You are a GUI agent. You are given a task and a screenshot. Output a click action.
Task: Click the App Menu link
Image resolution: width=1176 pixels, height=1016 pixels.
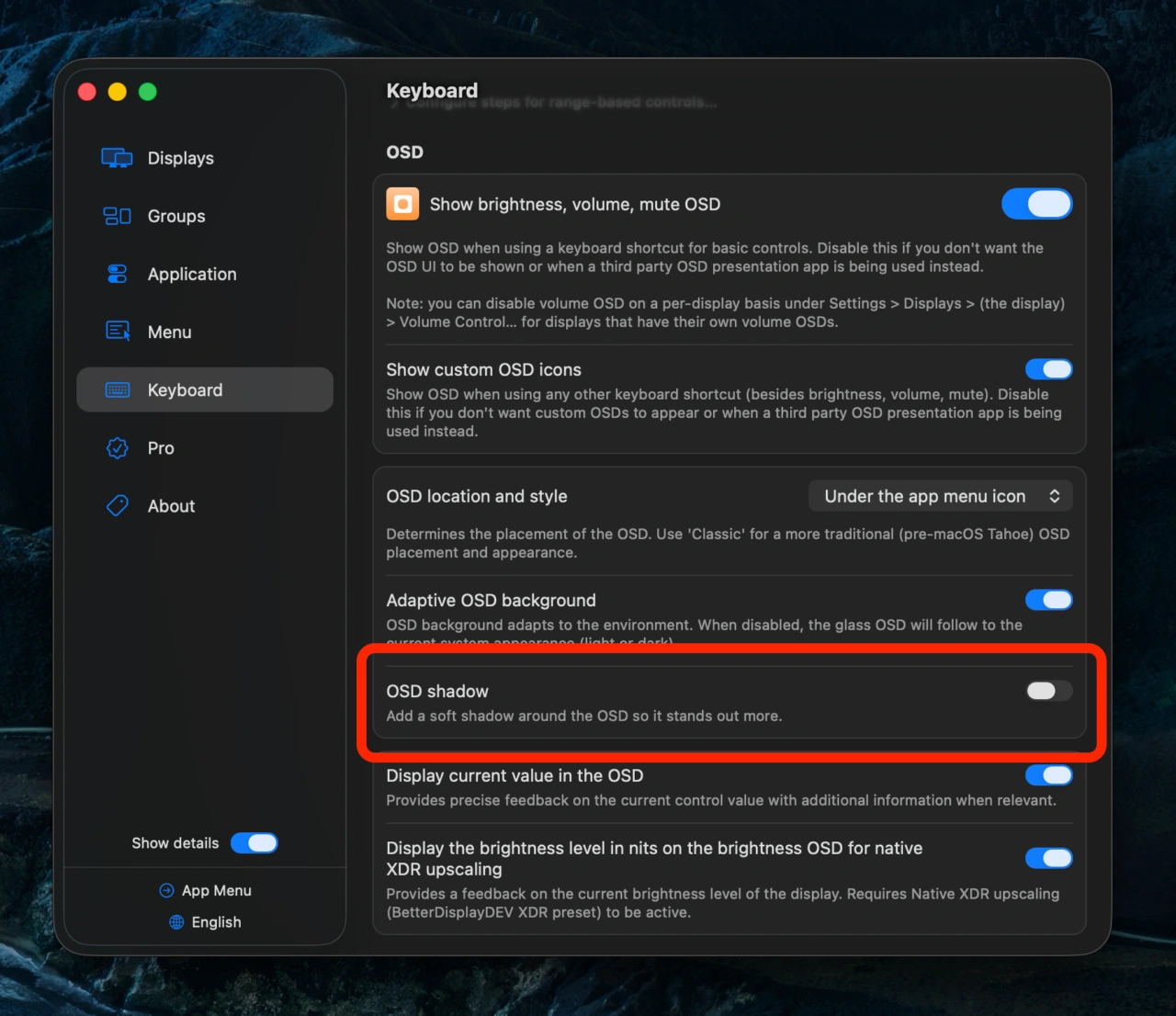tap(216, 891)
